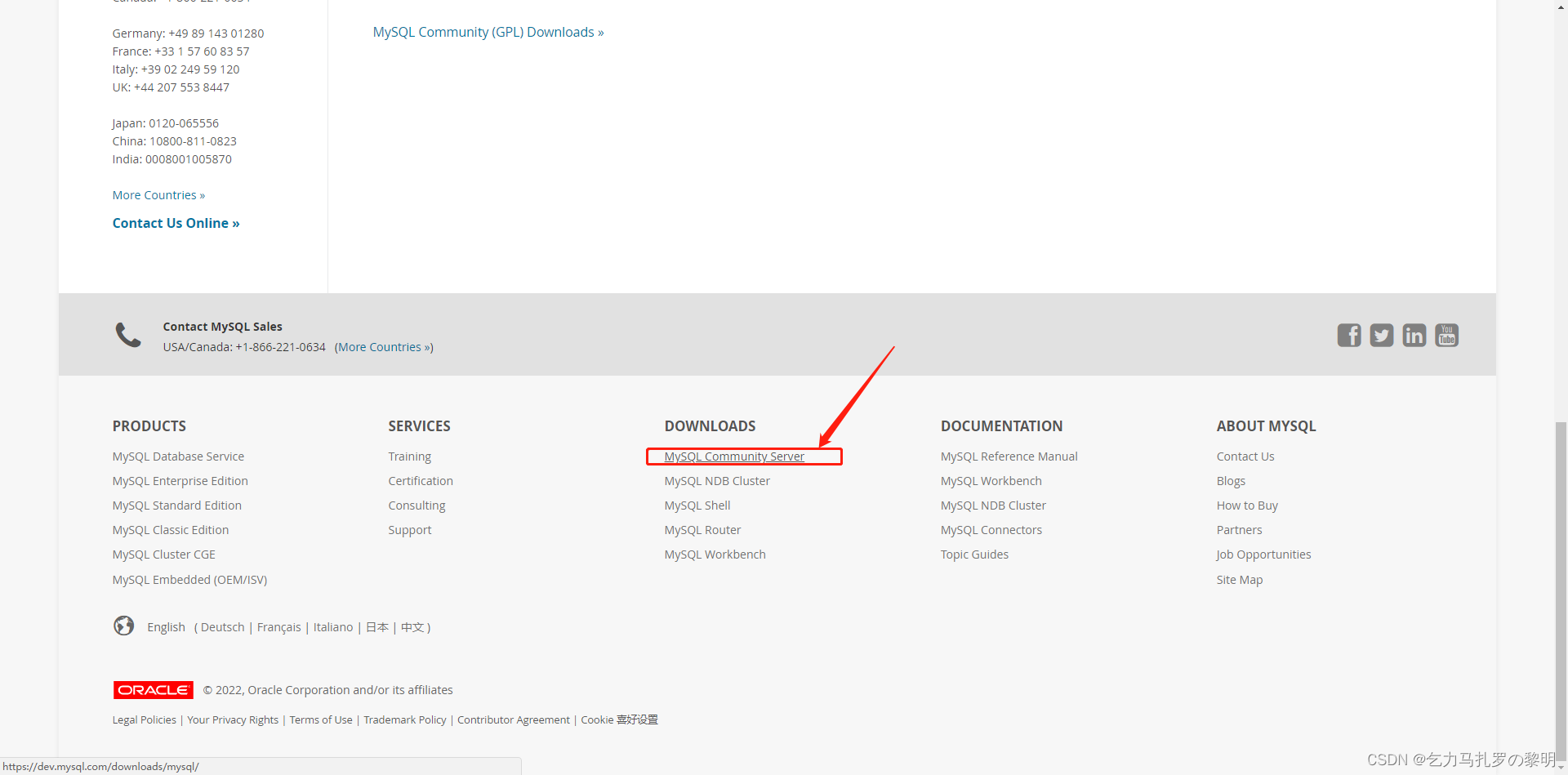Click the India phone number text
This screenshot has width=1568, height=775.
[172, 159]
